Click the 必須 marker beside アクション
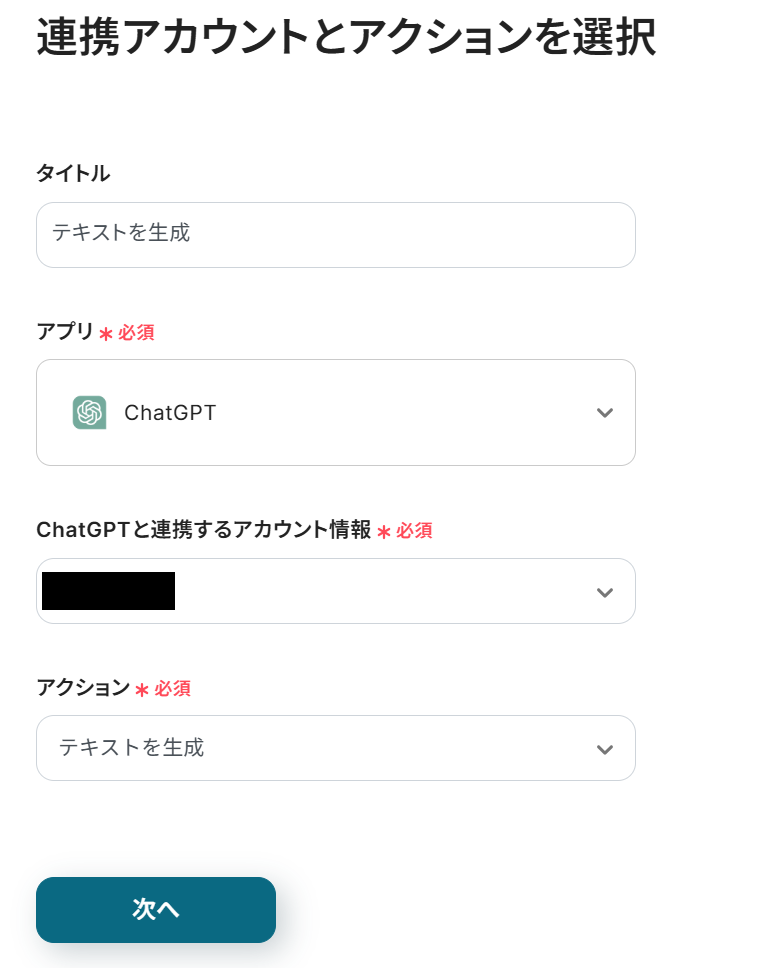Image resolution: width=758 pixels, height=968 pixels. (x=172, y=689)
